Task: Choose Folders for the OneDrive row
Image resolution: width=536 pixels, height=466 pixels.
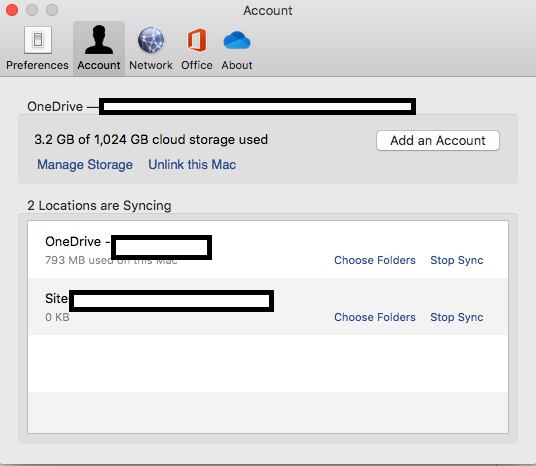Action: [x=375, y=260]
